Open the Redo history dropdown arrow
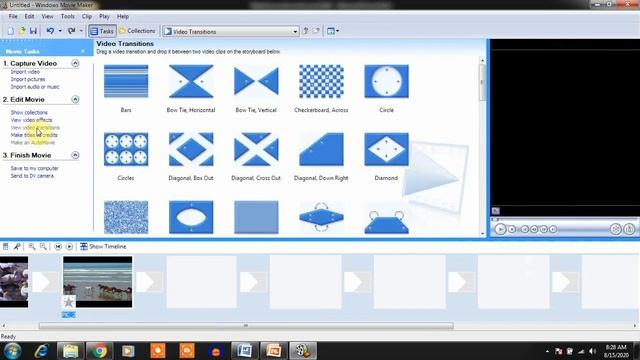Screen dimensions: 640x360 [81, 31]
